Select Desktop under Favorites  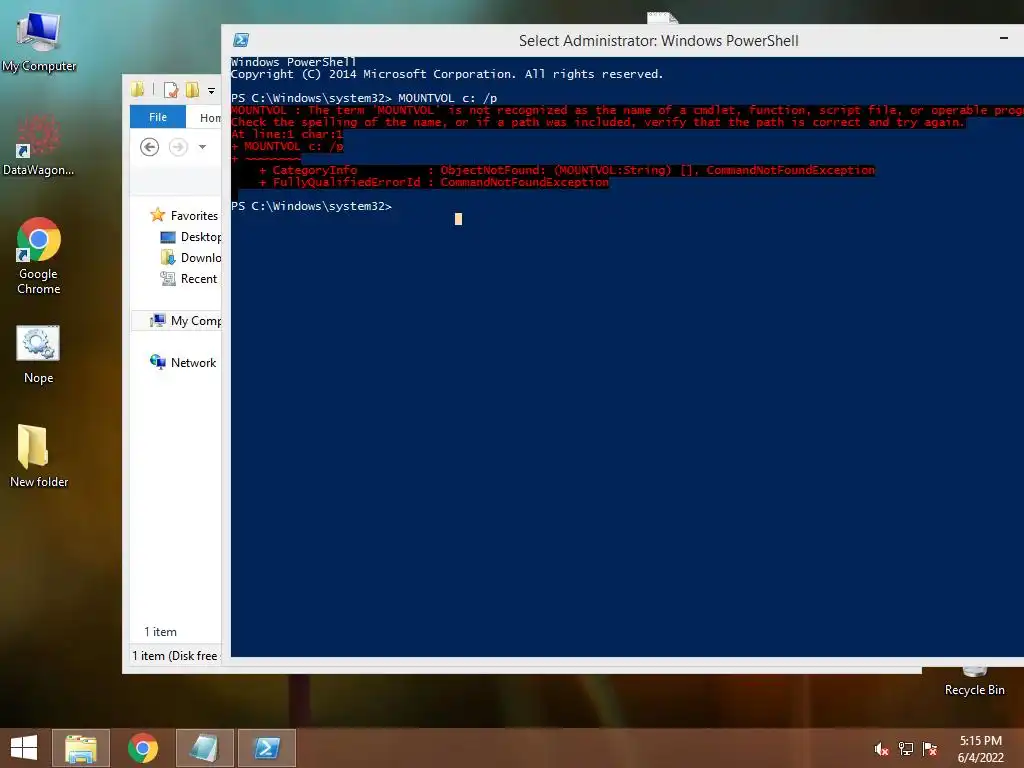click(191, 237)
